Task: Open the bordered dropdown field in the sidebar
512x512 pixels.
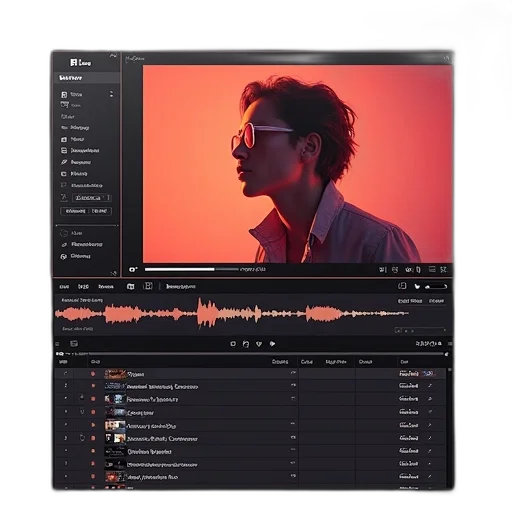Action: pyautogui.click(x=92, y=198)
